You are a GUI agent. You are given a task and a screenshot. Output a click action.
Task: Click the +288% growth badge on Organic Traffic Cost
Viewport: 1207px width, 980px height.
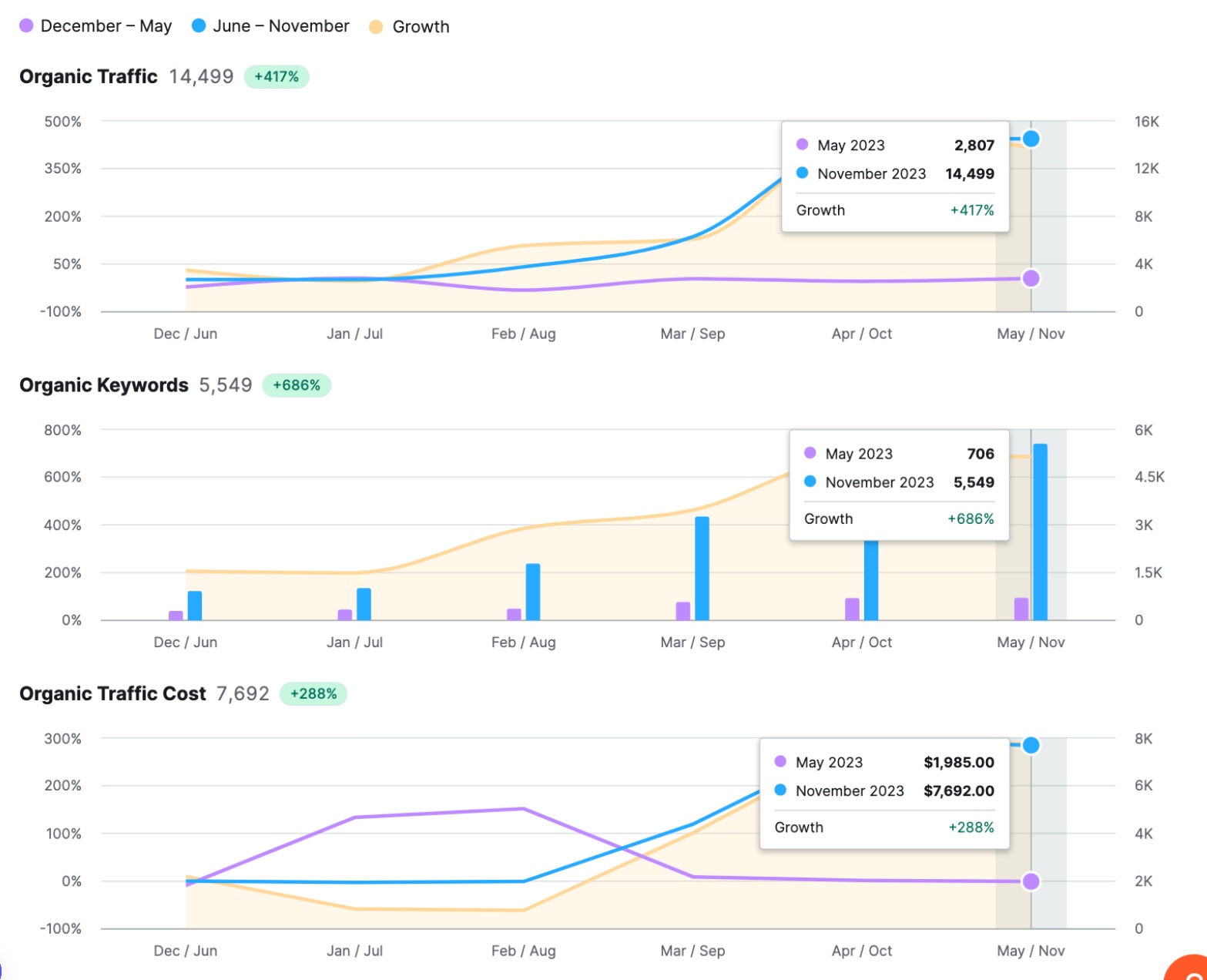(313, 693)
